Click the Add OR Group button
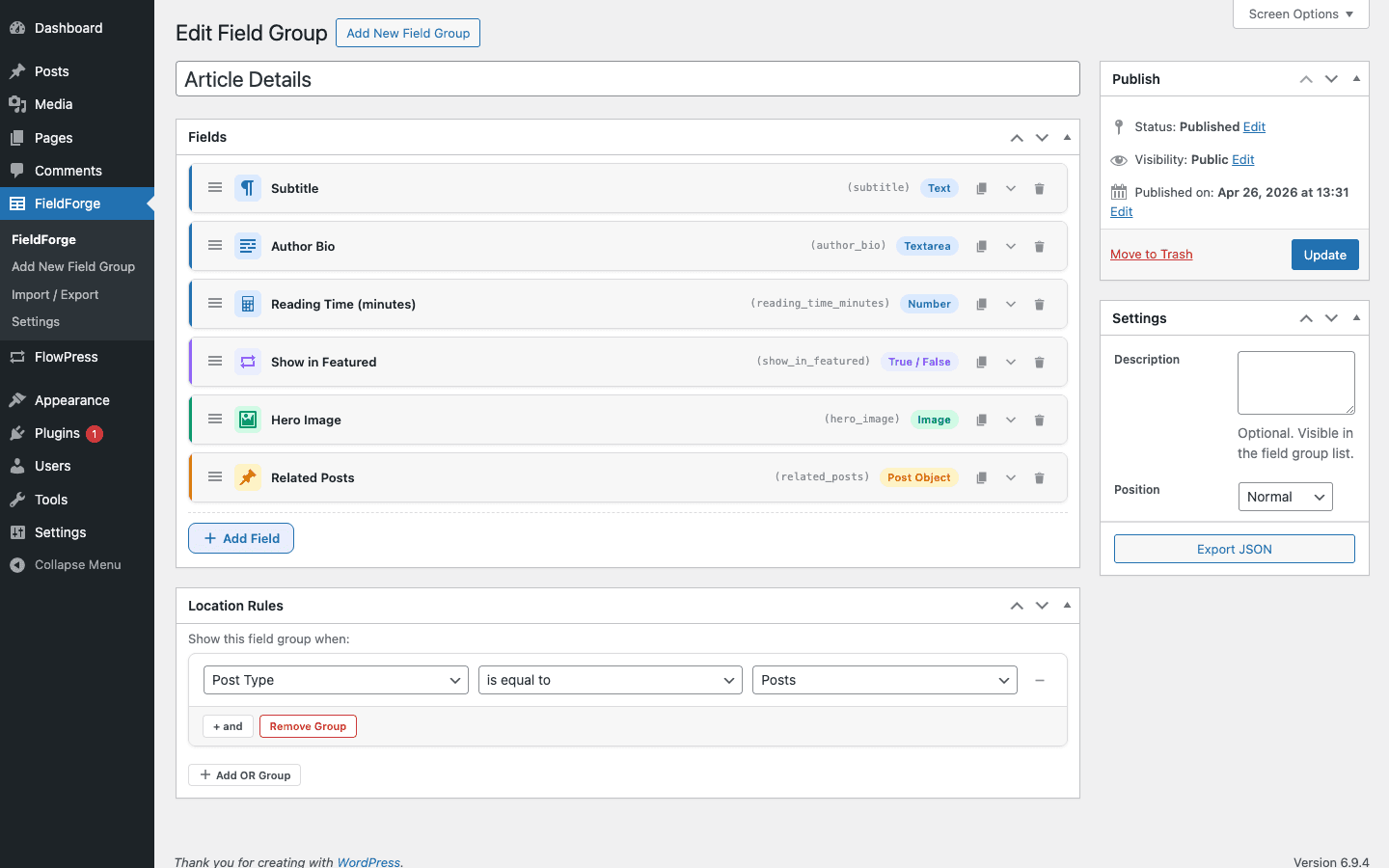The width and height of the screenshot is (1389, 868). (x=244, y=775)
